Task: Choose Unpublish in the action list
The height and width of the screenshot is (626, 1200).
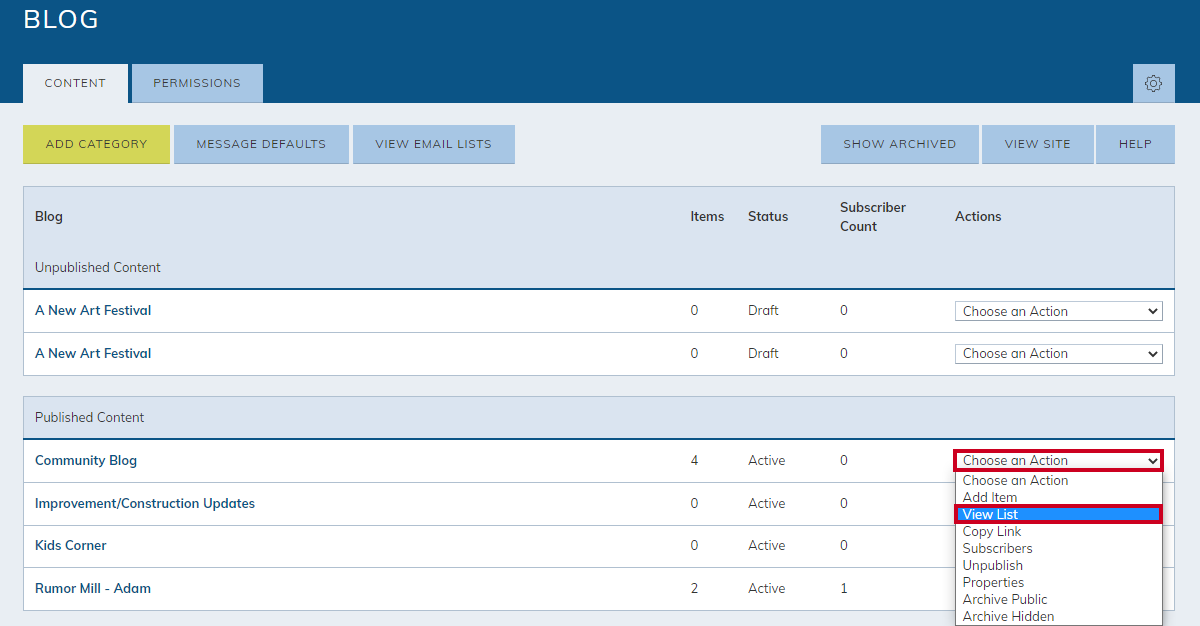Action: [x=1059, y=565]
